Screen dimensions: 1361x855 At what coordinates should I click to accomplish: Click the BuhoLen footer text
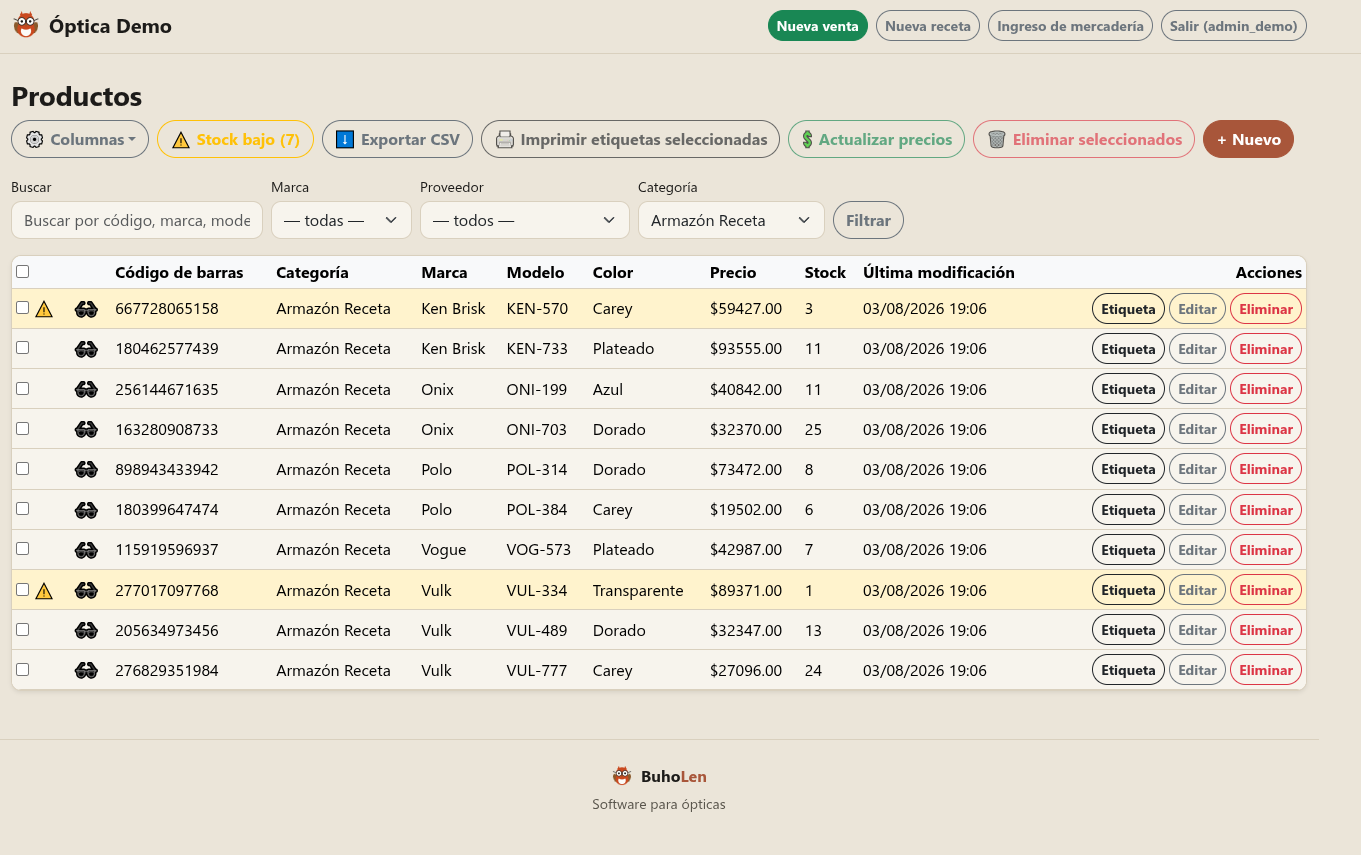[x=674, y=776]
